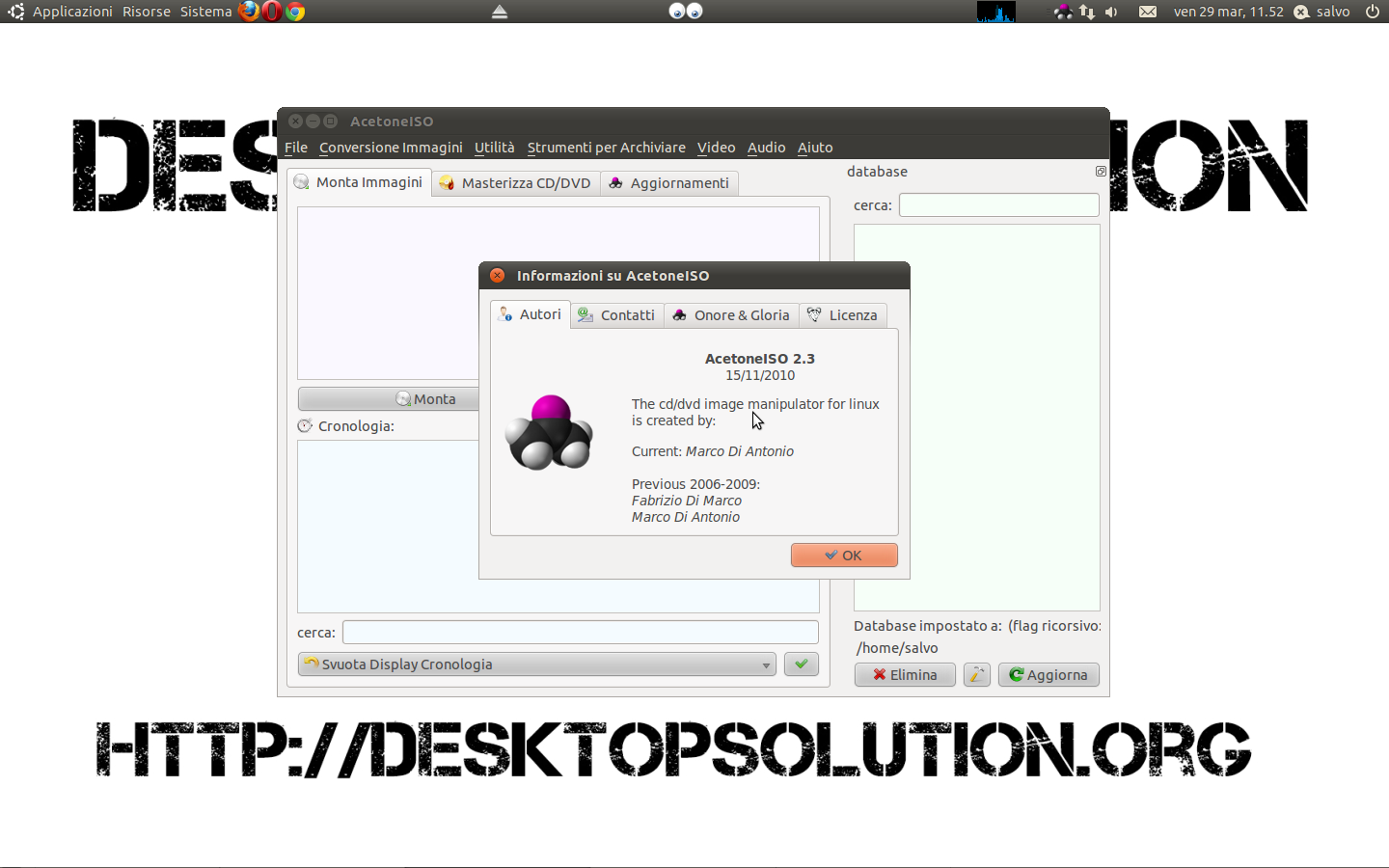Open the Contatti tab
Image resolution: width=1389 pixels, height=868 pixels.
click(616, 315)
